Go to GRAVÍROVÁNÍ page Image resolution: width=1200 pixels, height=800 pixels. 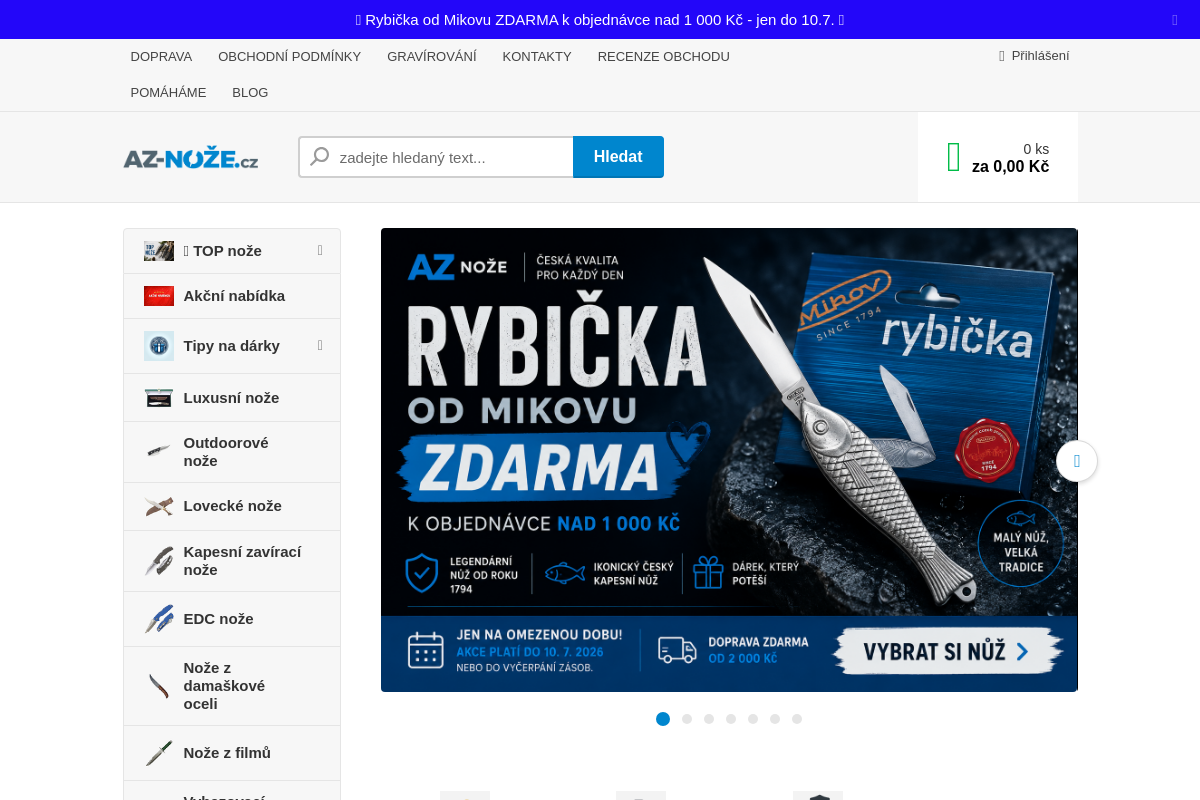(x=432, y=56)
